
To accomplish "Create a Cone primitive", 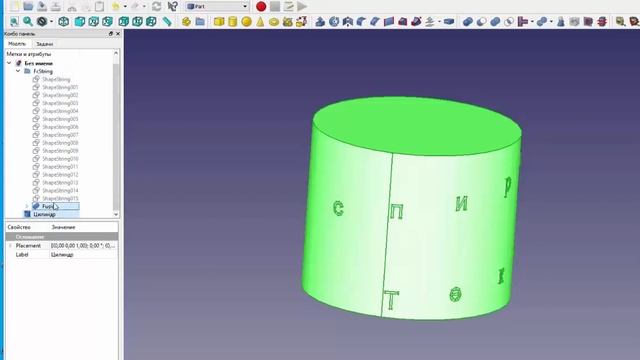I will pos(260,21).
